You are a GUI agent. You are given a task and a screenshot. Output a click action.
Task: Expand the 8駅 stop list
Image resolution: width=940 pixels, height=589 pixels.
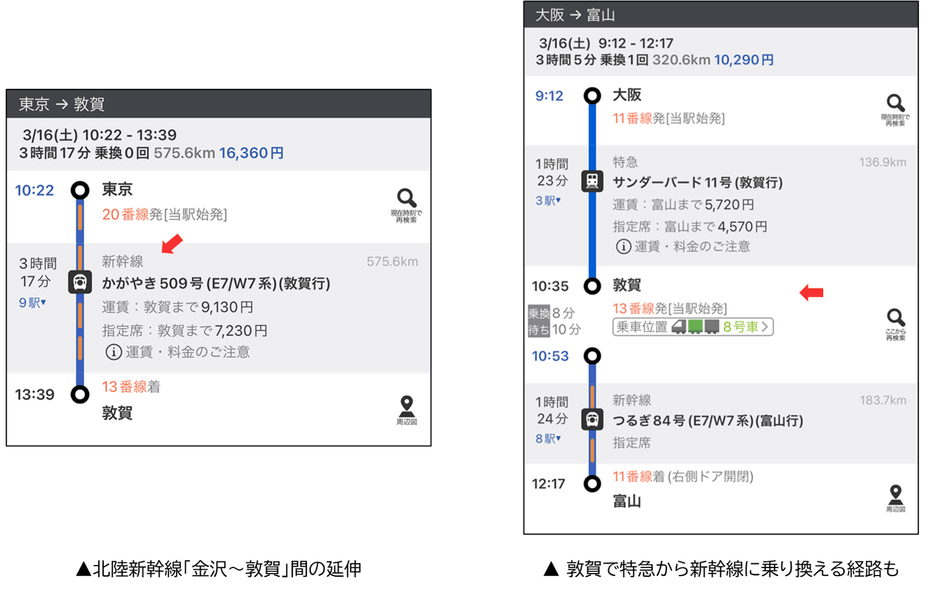tap(548, 439)
